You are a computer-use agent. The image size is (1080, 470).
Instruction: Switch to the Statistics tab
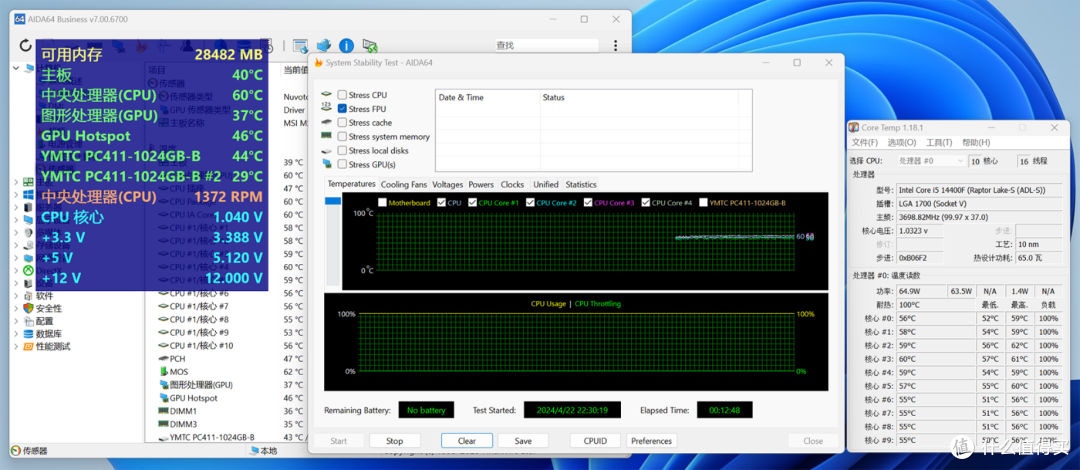click(x=581, y=185)
